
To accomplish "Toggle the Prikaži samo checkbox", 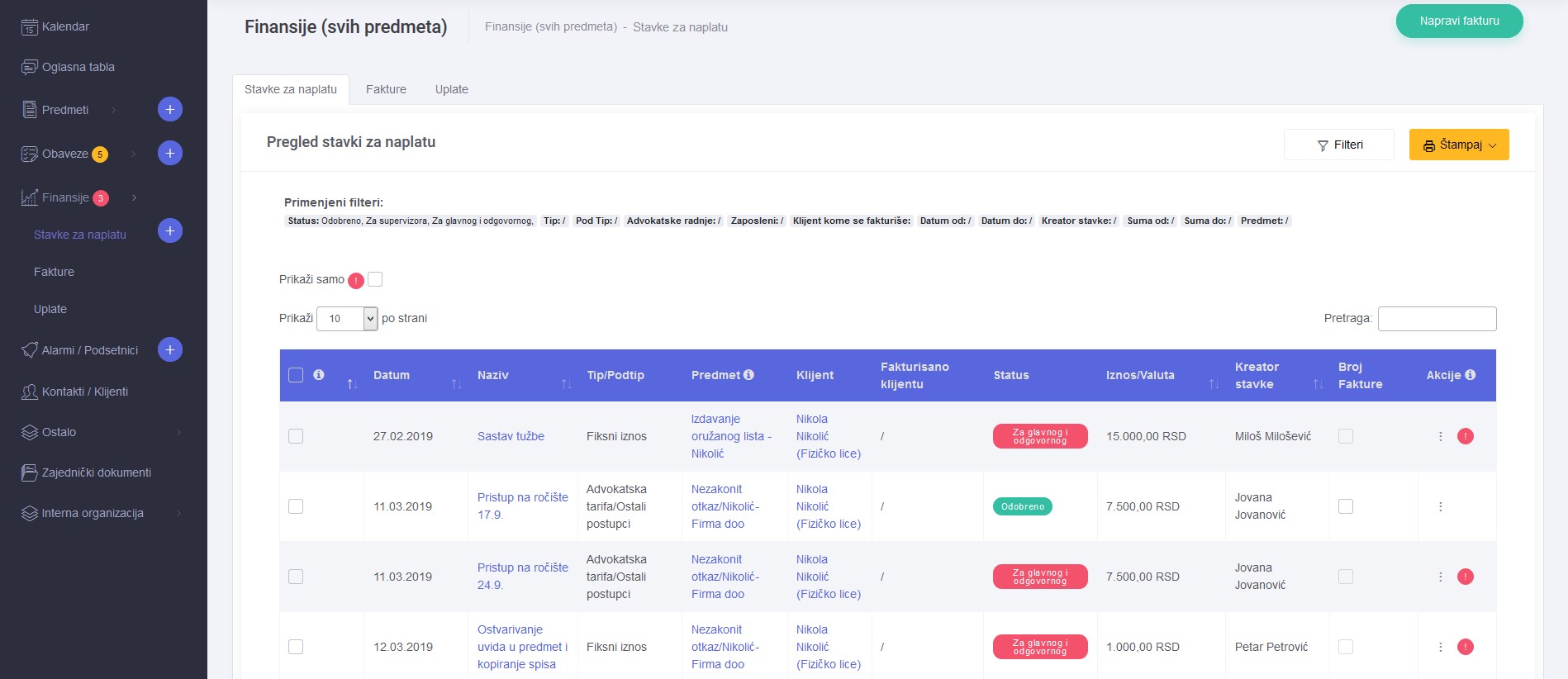I will click(x=375, y=279).
